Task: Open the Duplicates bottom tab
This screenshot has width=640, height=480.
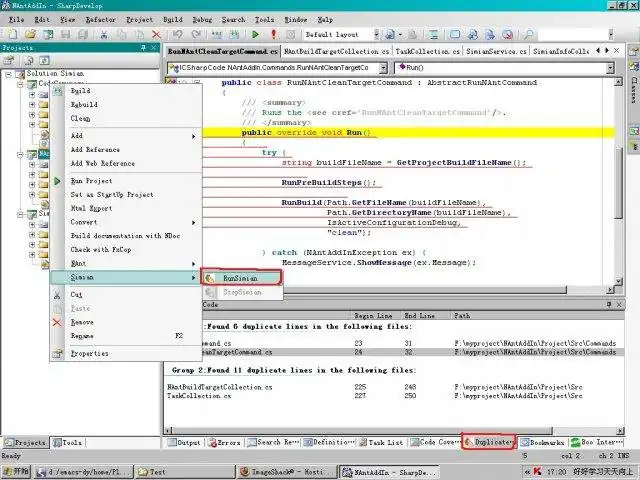Action: 489,442
